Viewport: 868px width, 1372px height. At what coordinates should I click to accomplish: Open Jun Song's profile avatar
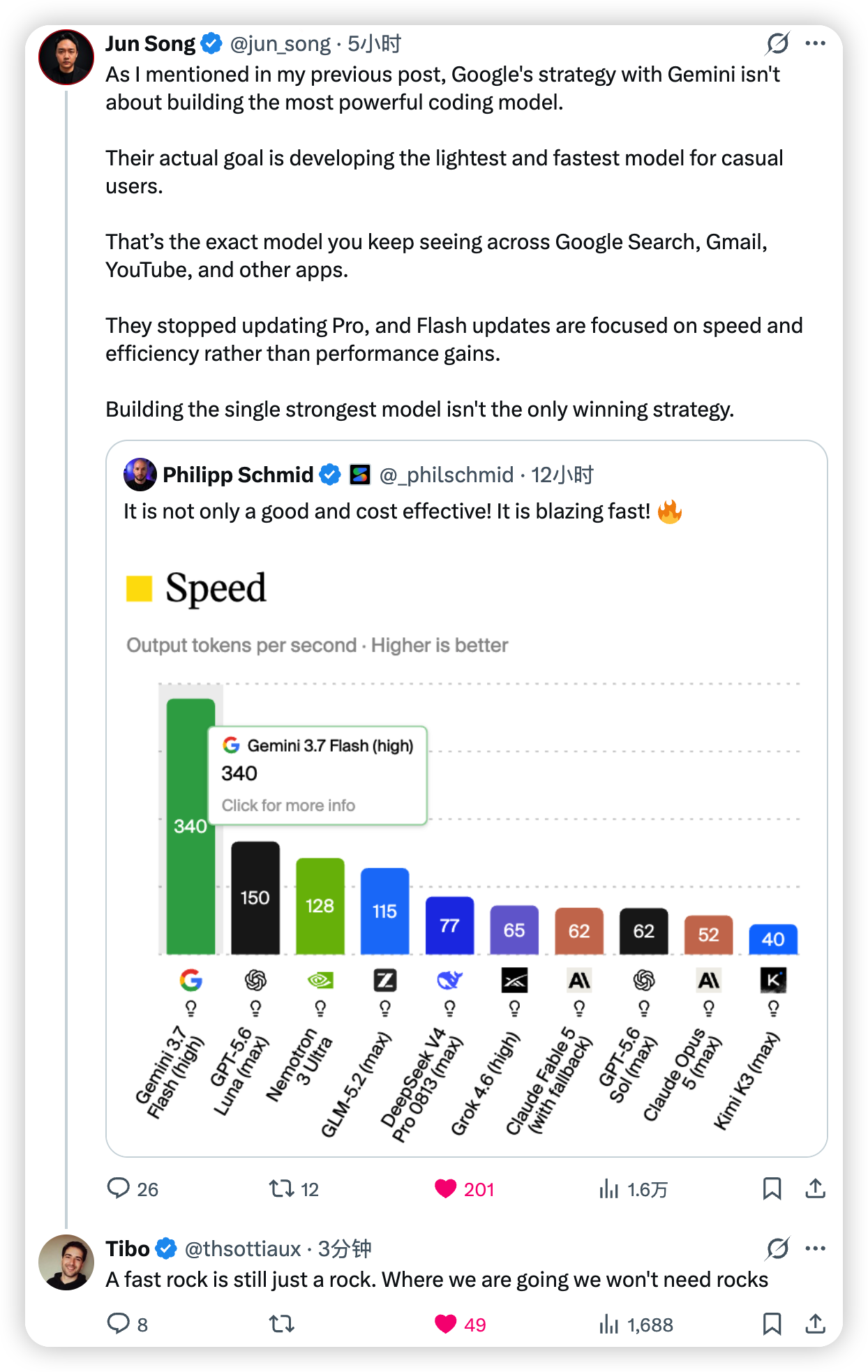pyautogui.click(x=66, y=57)
